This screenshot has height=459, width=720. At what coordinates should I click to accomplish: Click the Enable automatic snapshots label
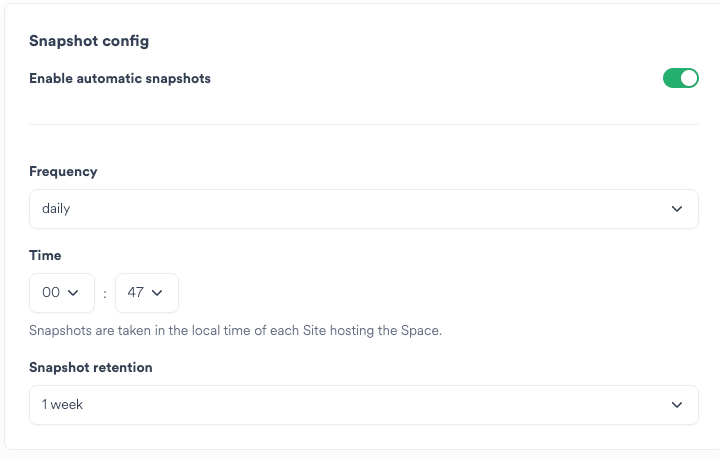click(x=120, y=78)
